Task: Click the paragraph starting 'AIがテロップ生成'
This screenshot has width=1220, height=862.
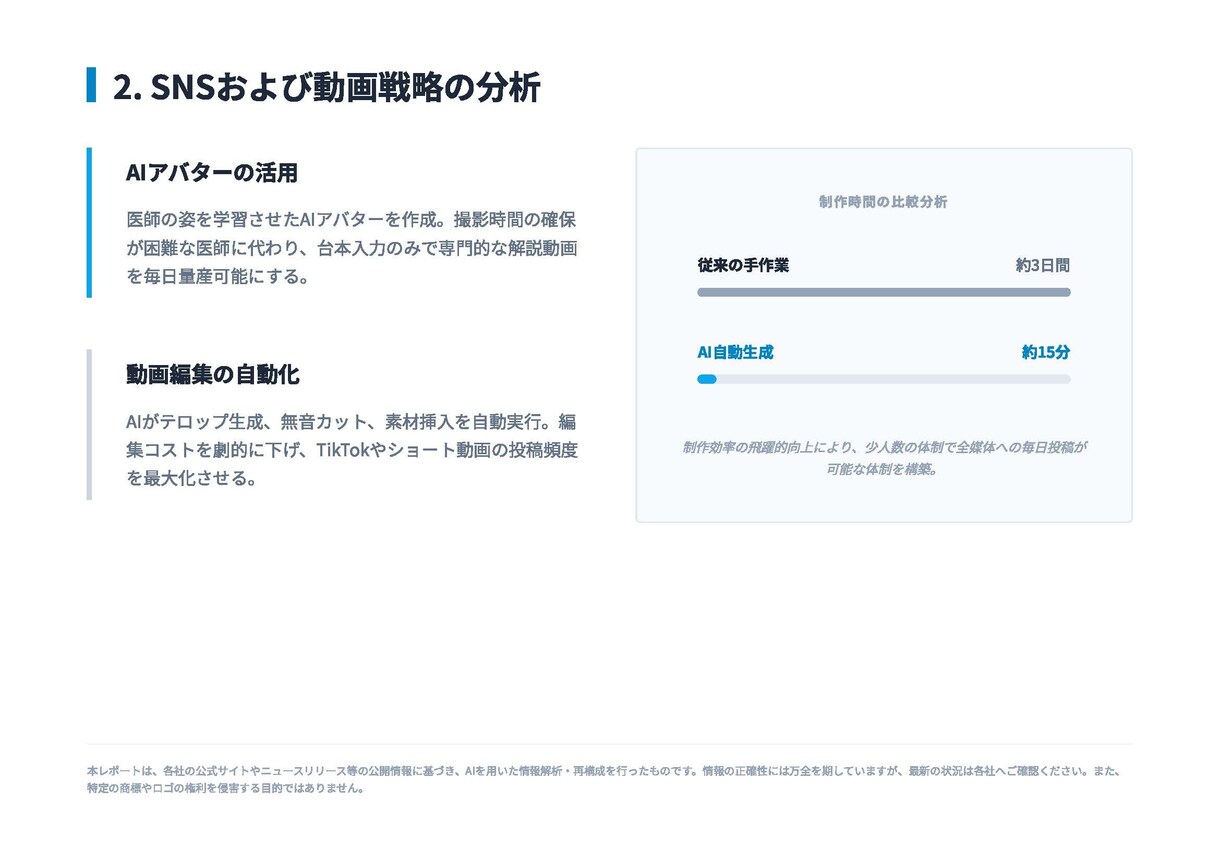Action: [352, 449]
